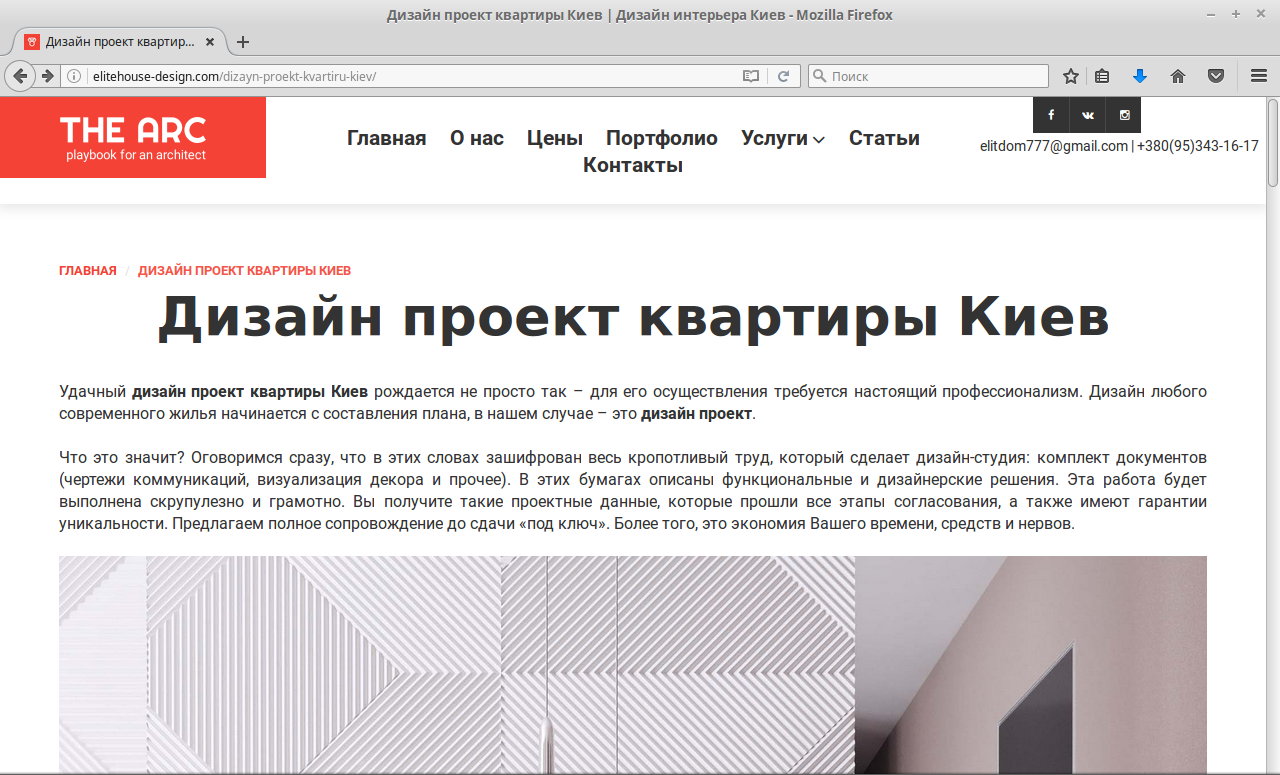Screen dimensions: 1280x775
Task: Click the search magnifier icon in search box
Action: coord(819,76)
